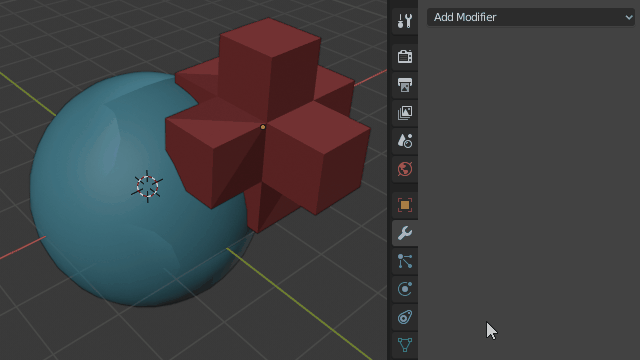Open the View Layer properties tab
Screen dimensions: 640x360
pyautogui.click(x=404, y=113)
